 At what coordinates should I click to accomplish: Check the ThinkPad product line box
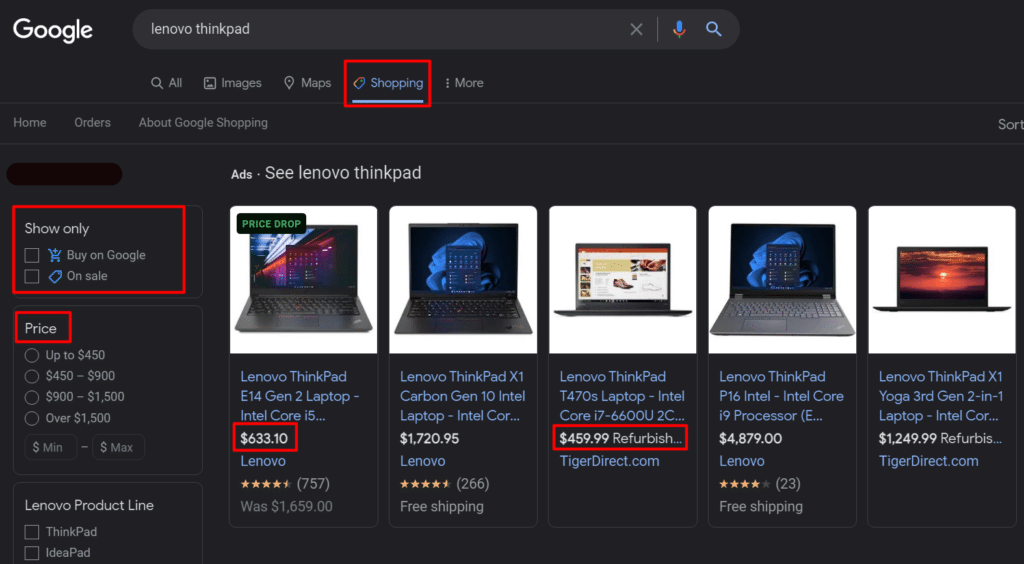[32, 532]
